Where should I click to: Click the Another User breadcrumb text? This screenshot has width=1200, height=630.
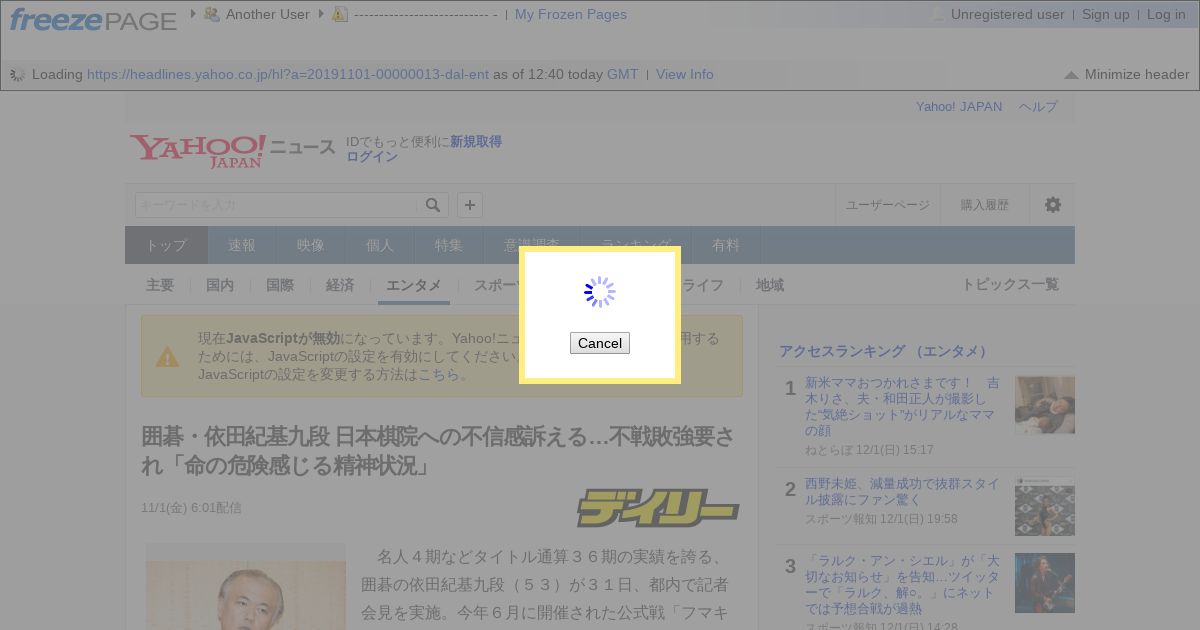268,14
